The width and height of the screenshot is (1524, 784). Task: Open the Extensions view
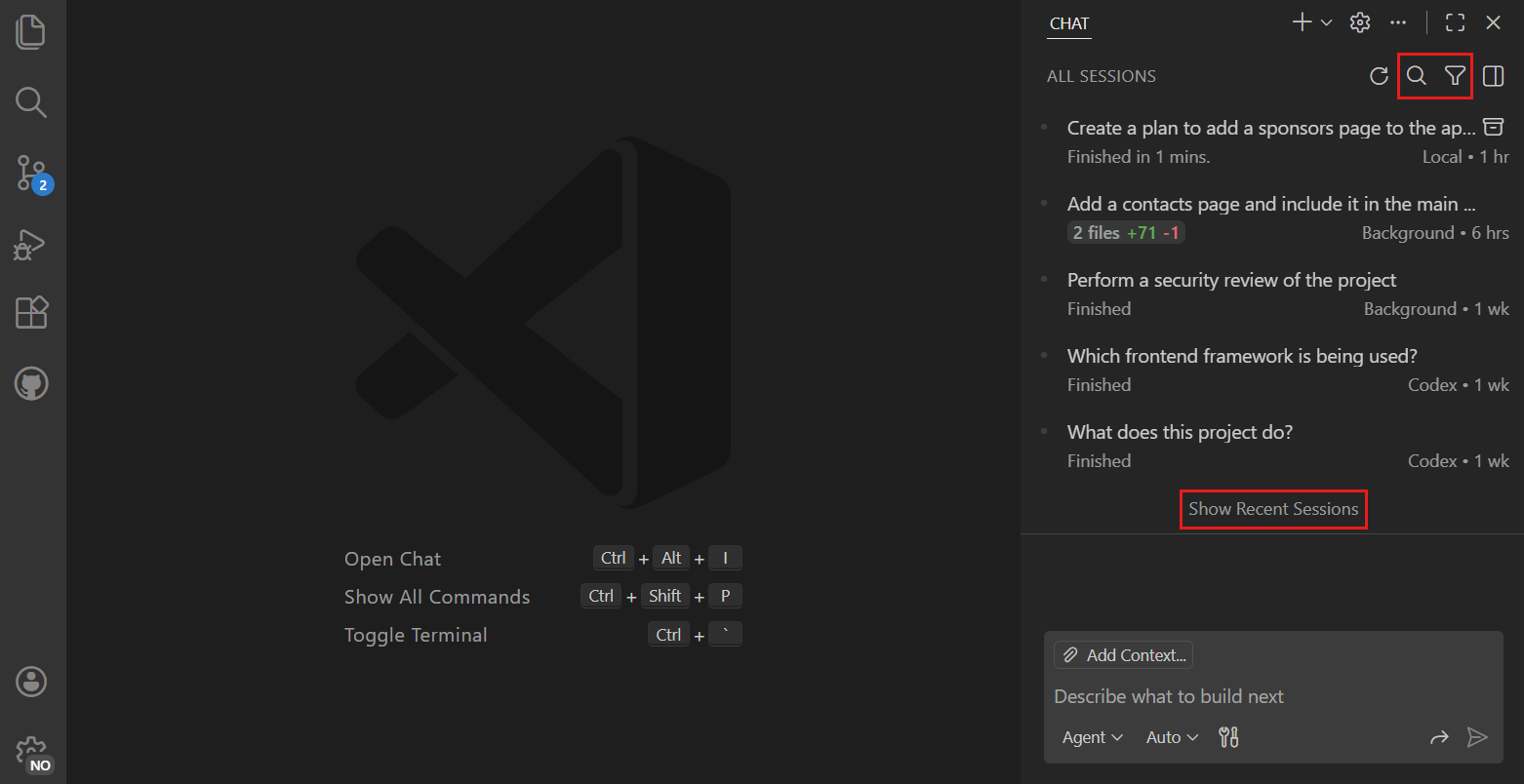30,312
